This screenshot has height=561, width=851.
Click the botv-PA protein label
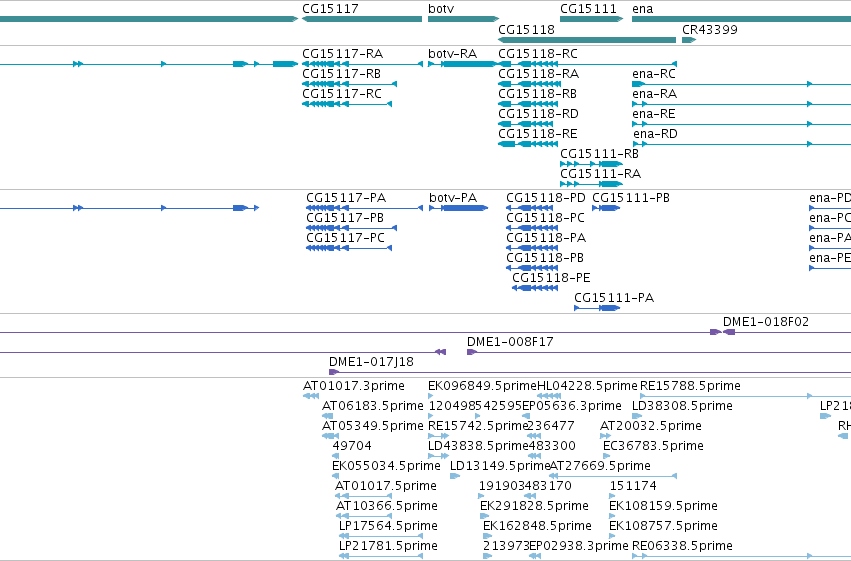coord(453,198)
